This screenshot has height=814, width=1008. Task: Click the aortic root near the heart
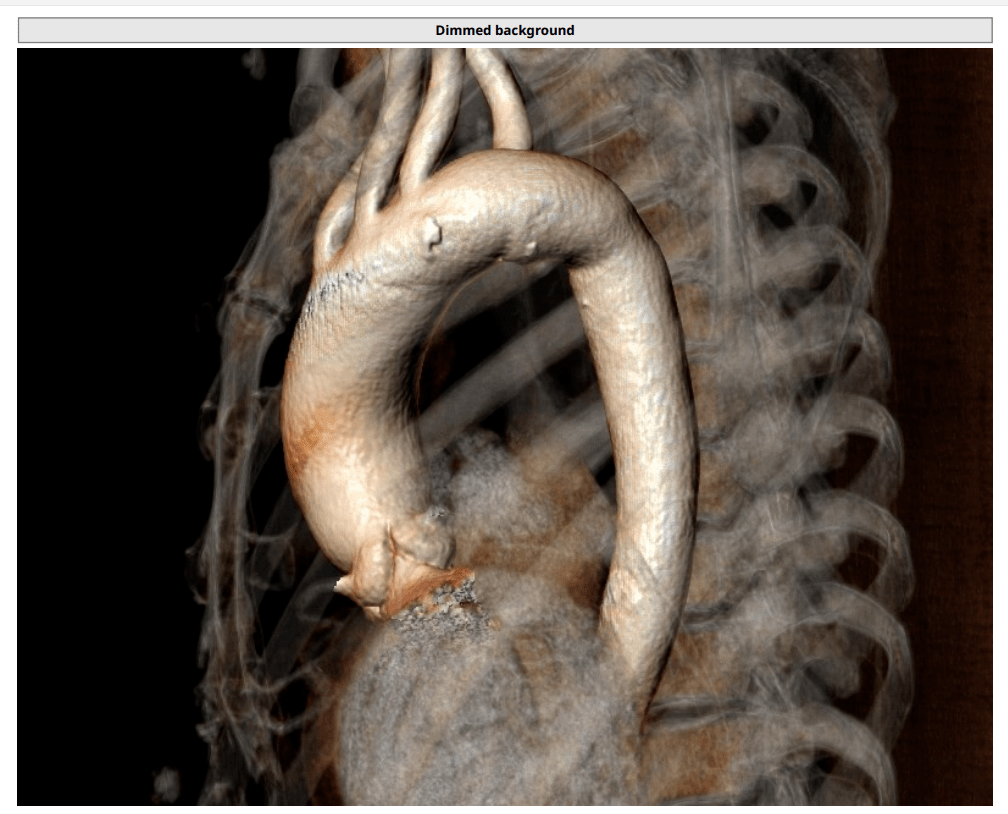click(x=400, y=560)
